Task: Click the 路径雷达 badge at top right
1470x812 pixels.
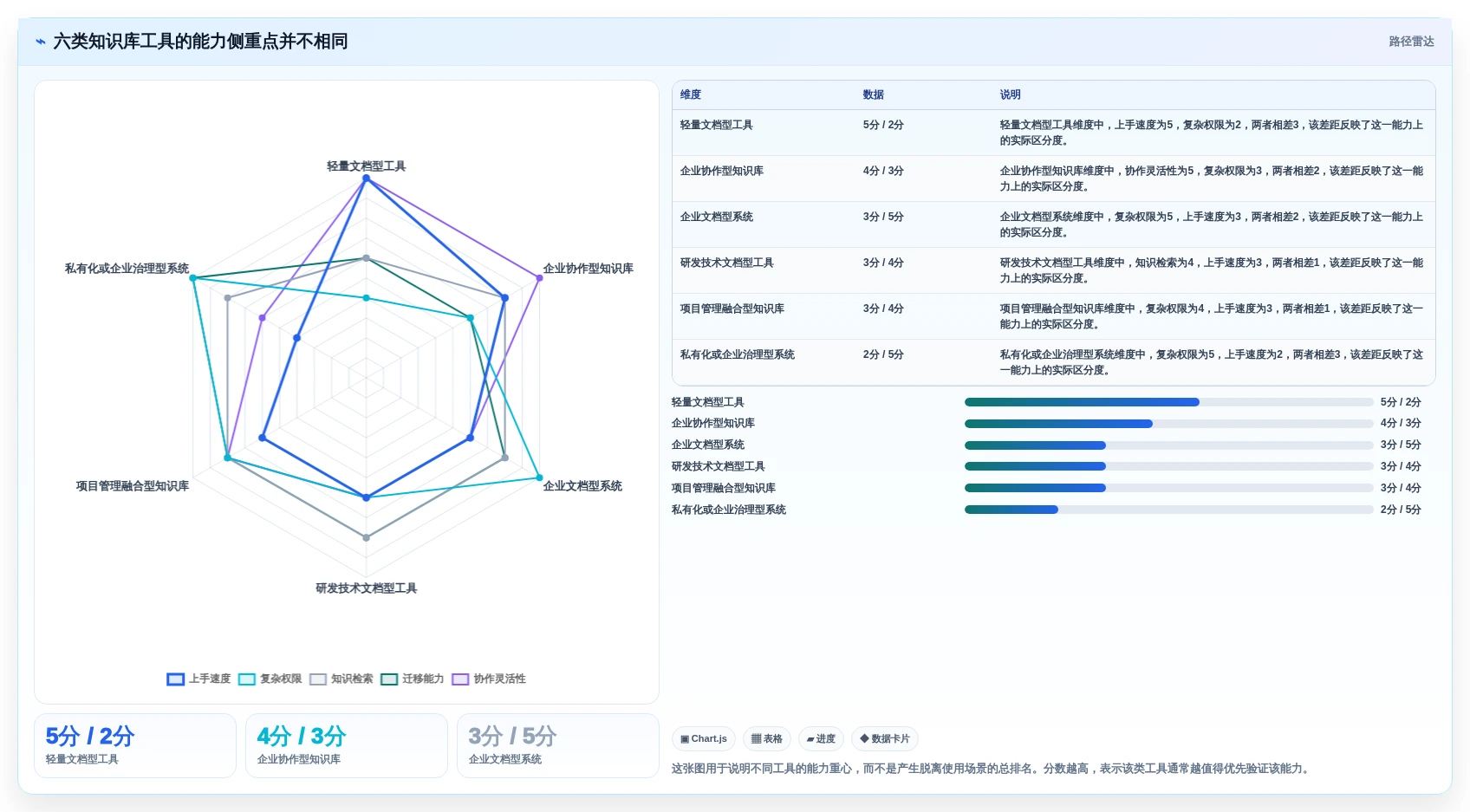Action: pos(1411,42)
